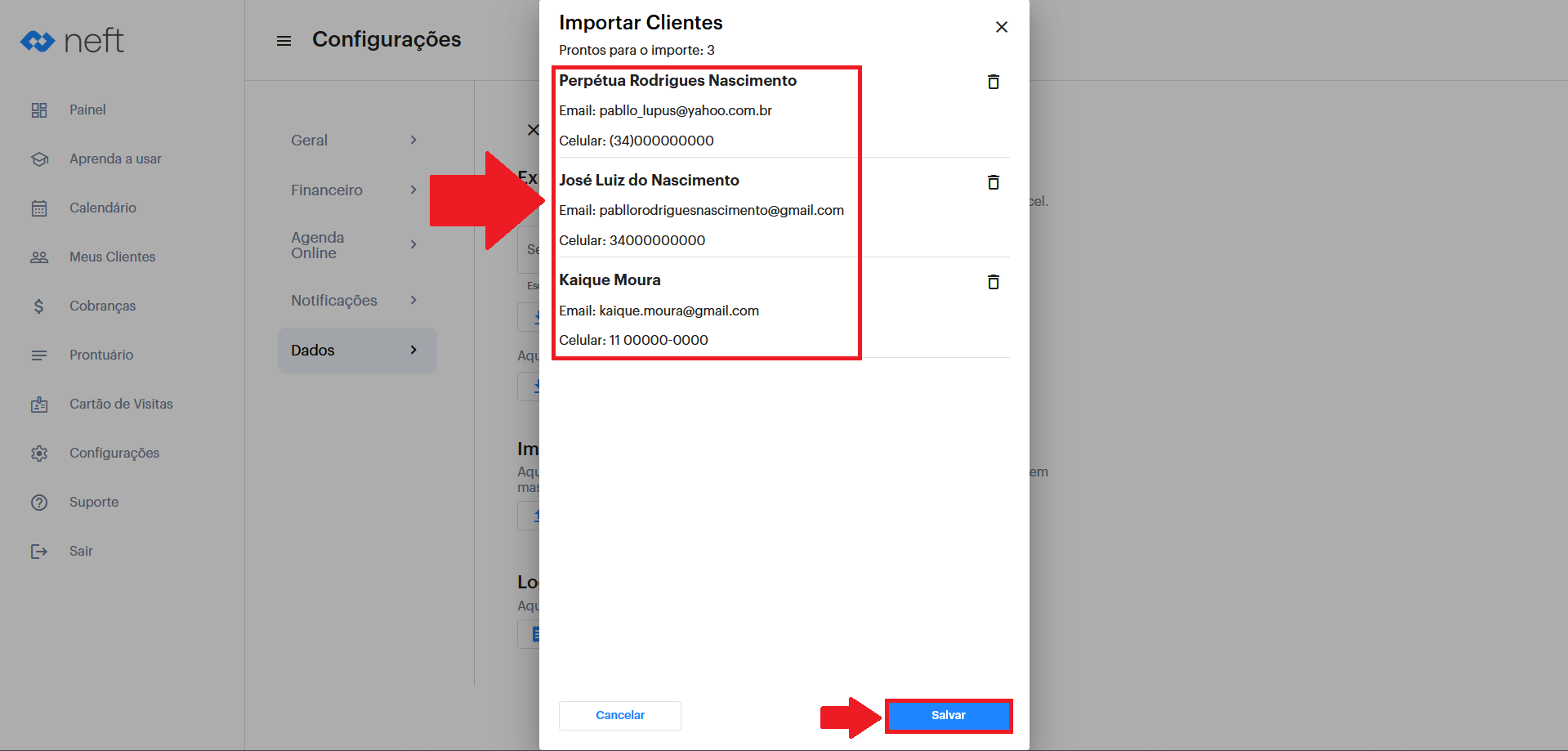Image resolution: width=1568 pixels, height=751 pixels.
Task: Click the neft logo
Action: [x=72, y=40]
